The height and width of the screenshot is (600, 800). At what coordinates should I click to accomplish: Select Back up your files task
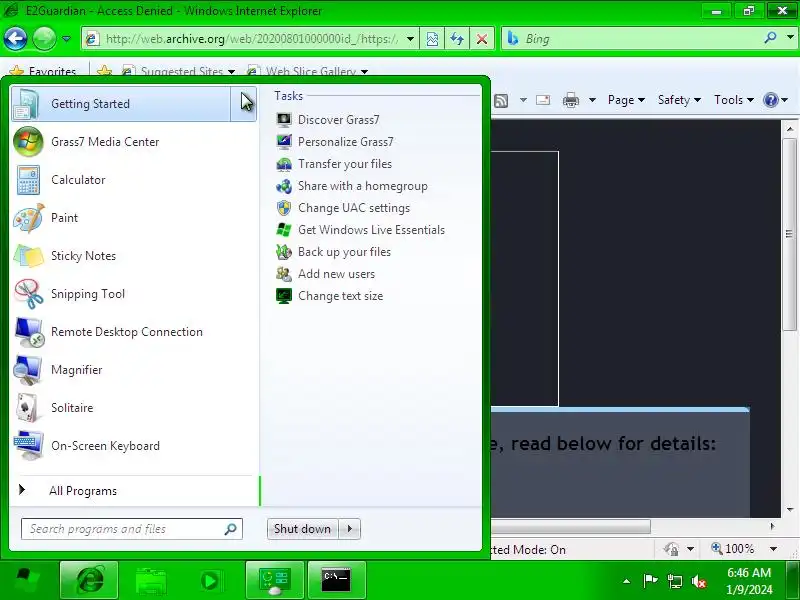[333, 252]
